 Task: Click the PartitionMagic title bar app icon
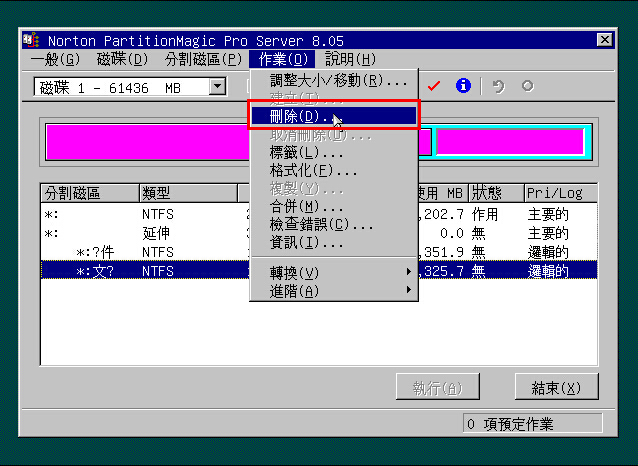(x=31, y=40)
